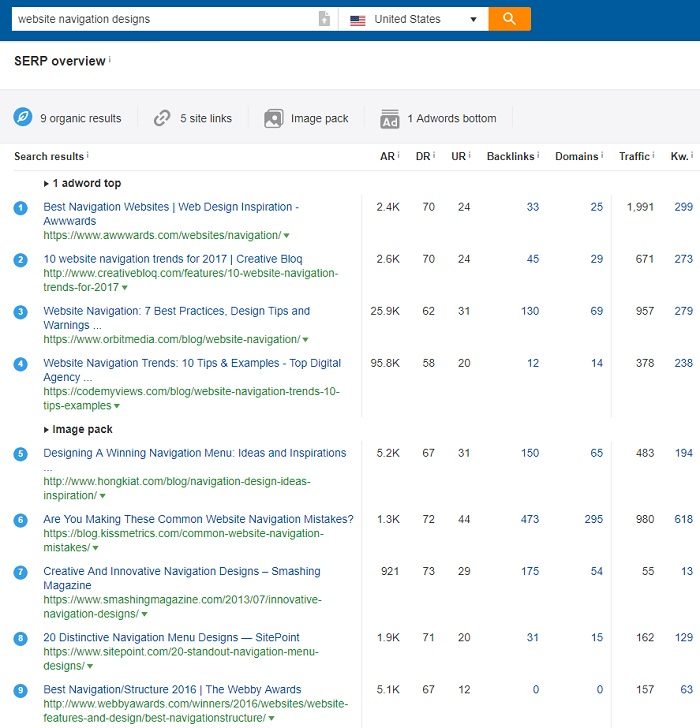Viewport: 700px width, 728px height.
Task: Click the Adwords bottom Ad icon
Action: click(389, 118)
